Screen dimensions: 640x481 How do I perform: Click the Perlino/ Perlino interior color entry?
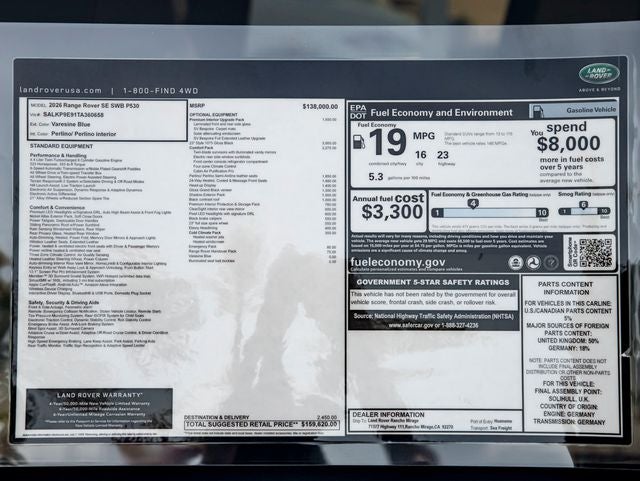[83, 134]
